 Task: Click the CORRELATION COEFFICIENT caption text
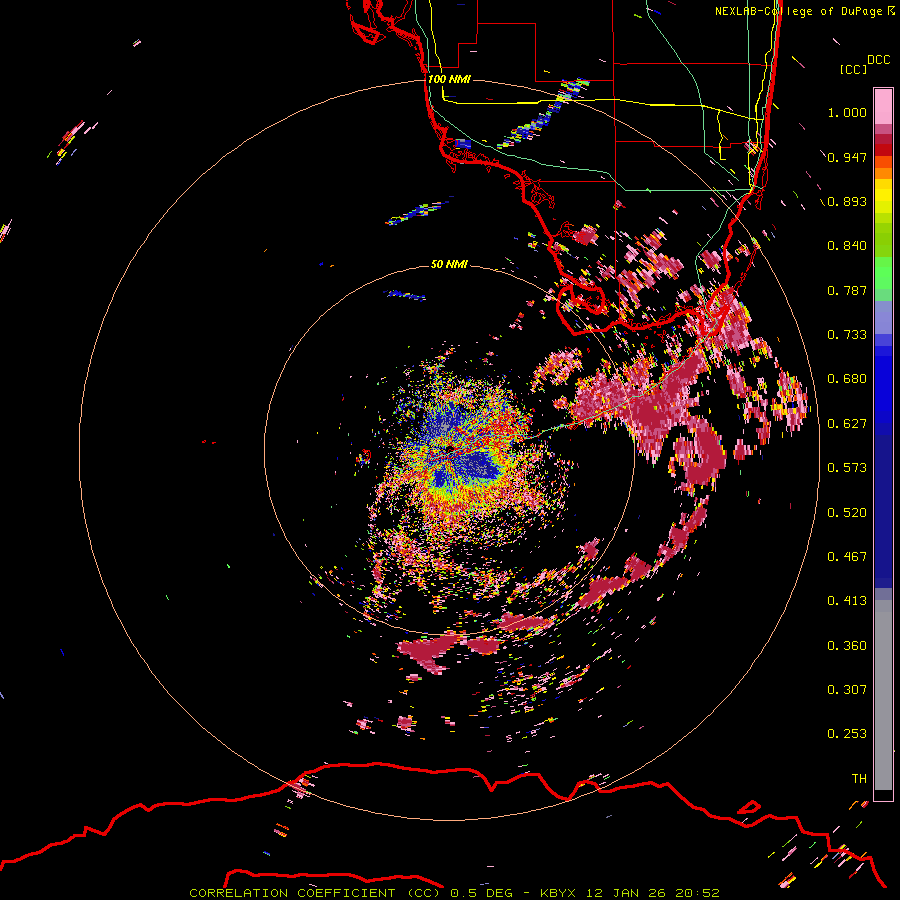[292, 893]
